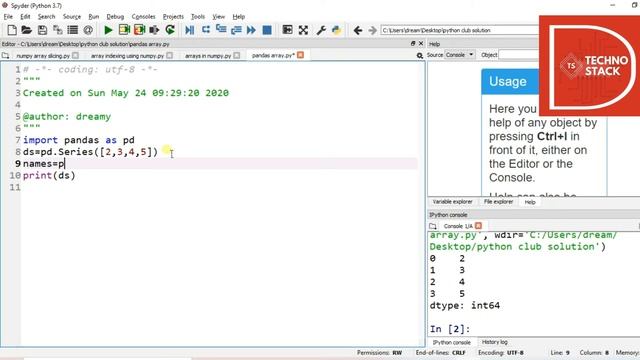Continue execution debug icon
640x360 pixels.
click(251, 30)
